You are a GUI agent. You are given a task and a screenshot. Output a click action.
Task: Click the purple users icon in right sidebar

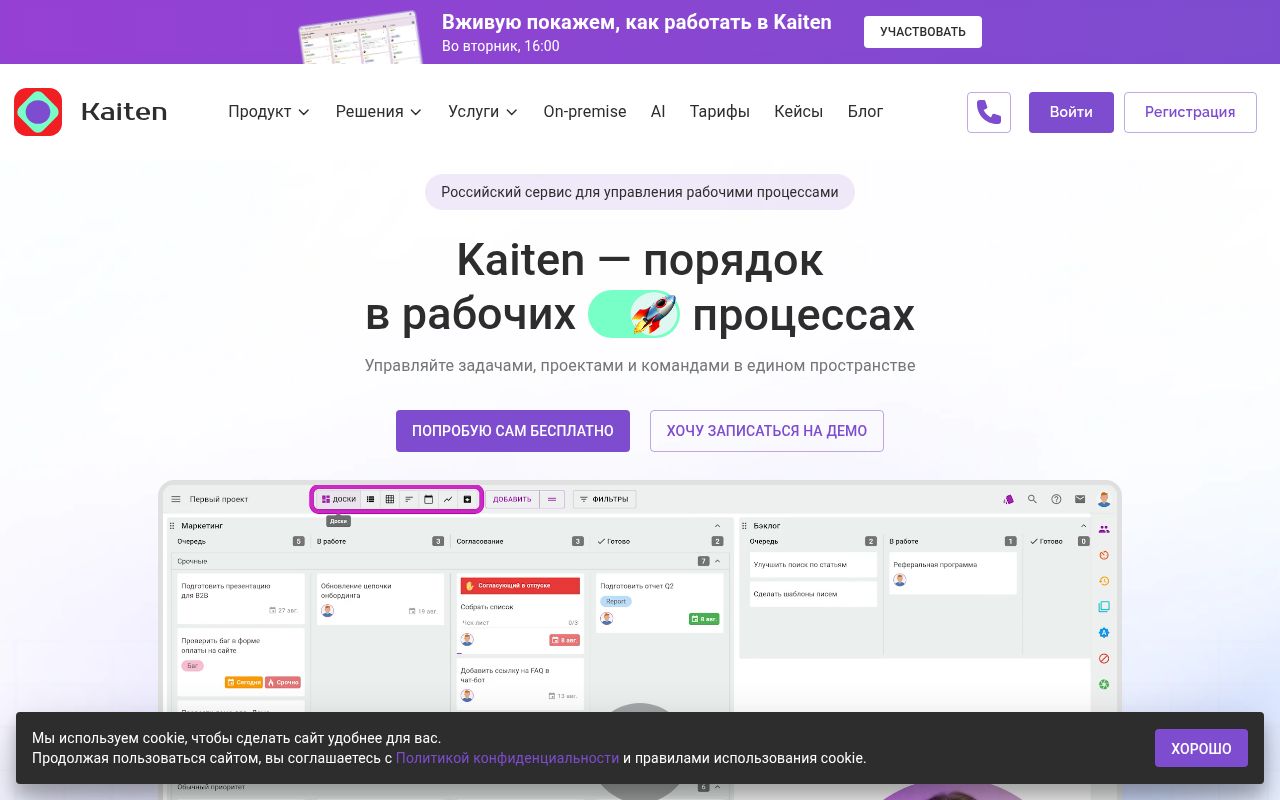[x=1104, y=529]
